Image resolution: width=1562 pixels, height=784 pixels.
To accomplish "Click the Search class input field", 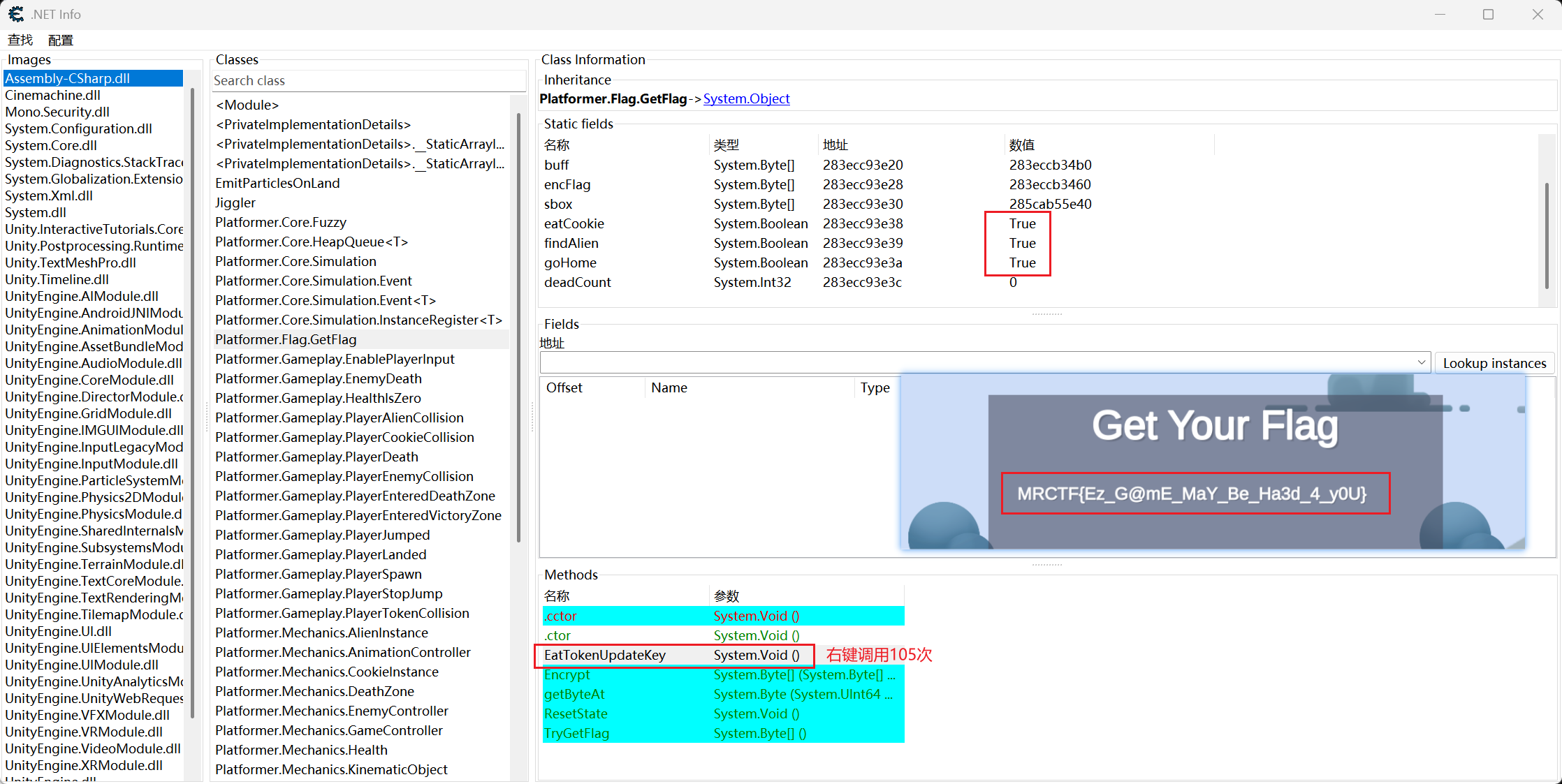I will 368,80.
